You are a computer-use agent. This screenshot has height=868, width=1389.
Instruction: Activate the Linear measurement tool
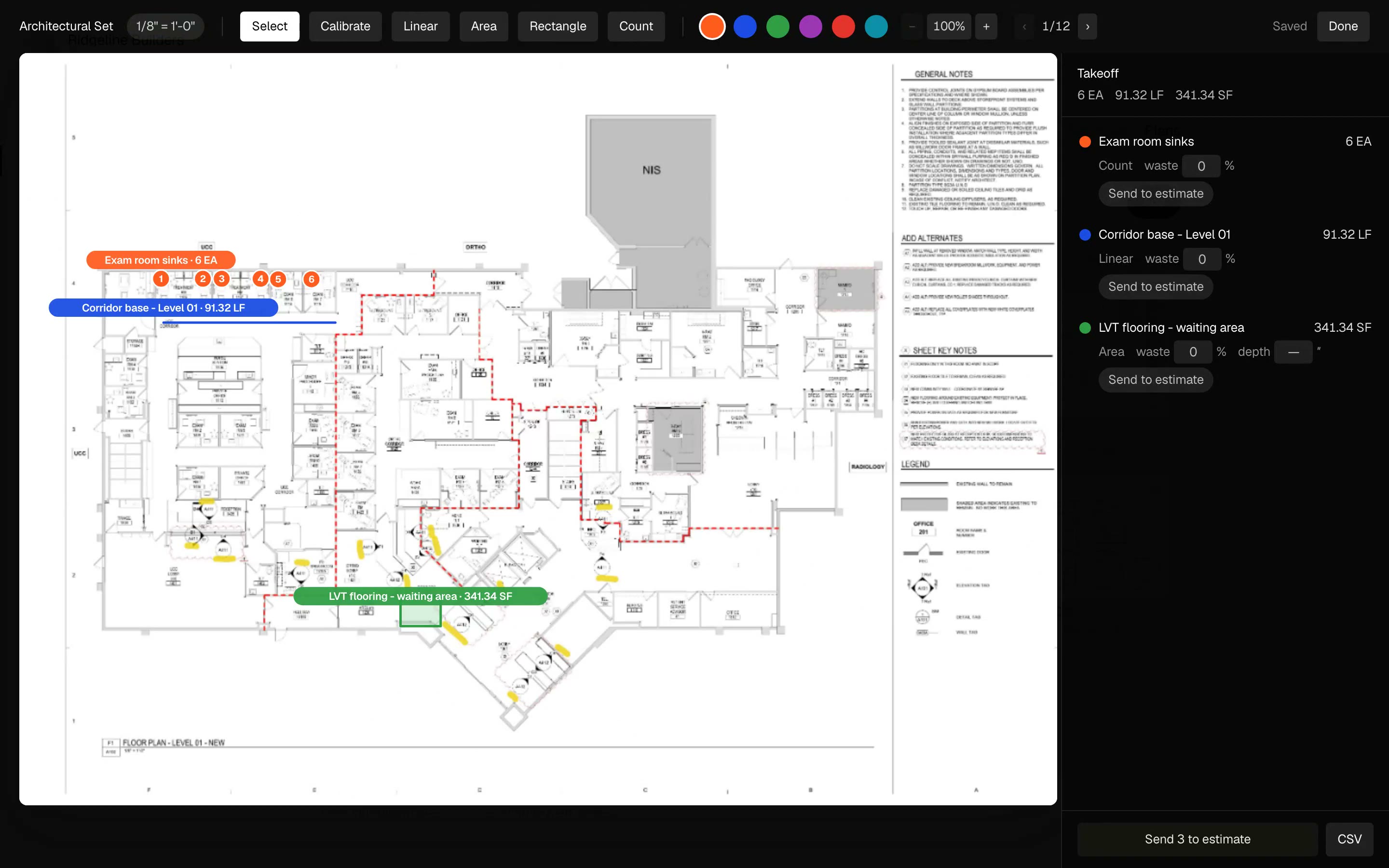point(420,27)
